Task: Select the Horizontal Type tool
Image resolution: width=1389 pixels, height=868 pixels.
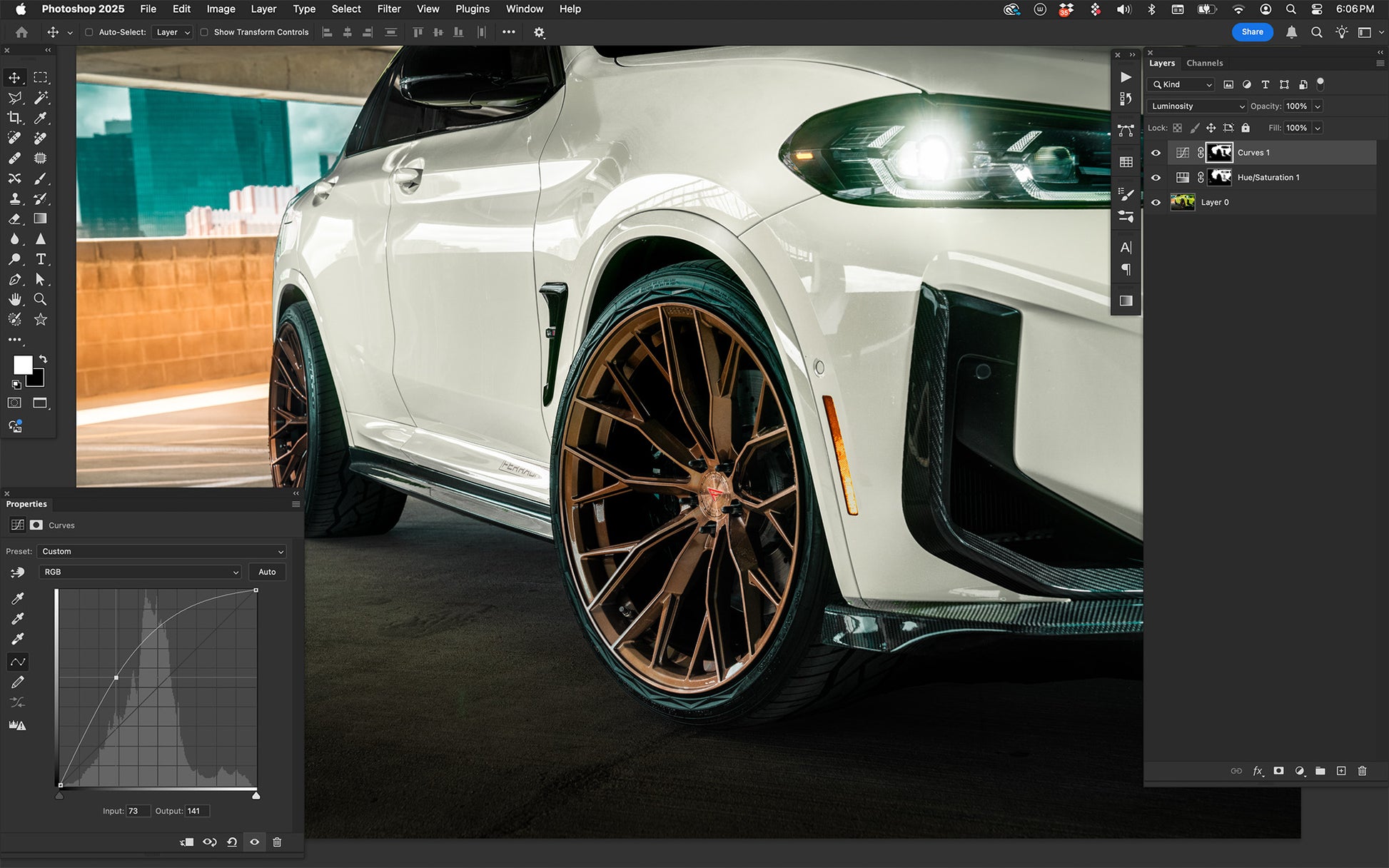Action: click(x=41, y=259)
